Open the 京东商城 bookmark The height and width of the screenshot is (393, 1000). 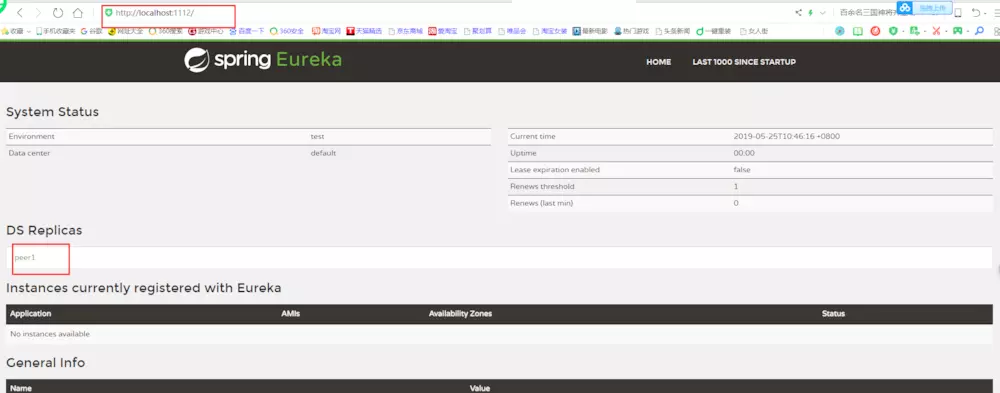[406, 31]
